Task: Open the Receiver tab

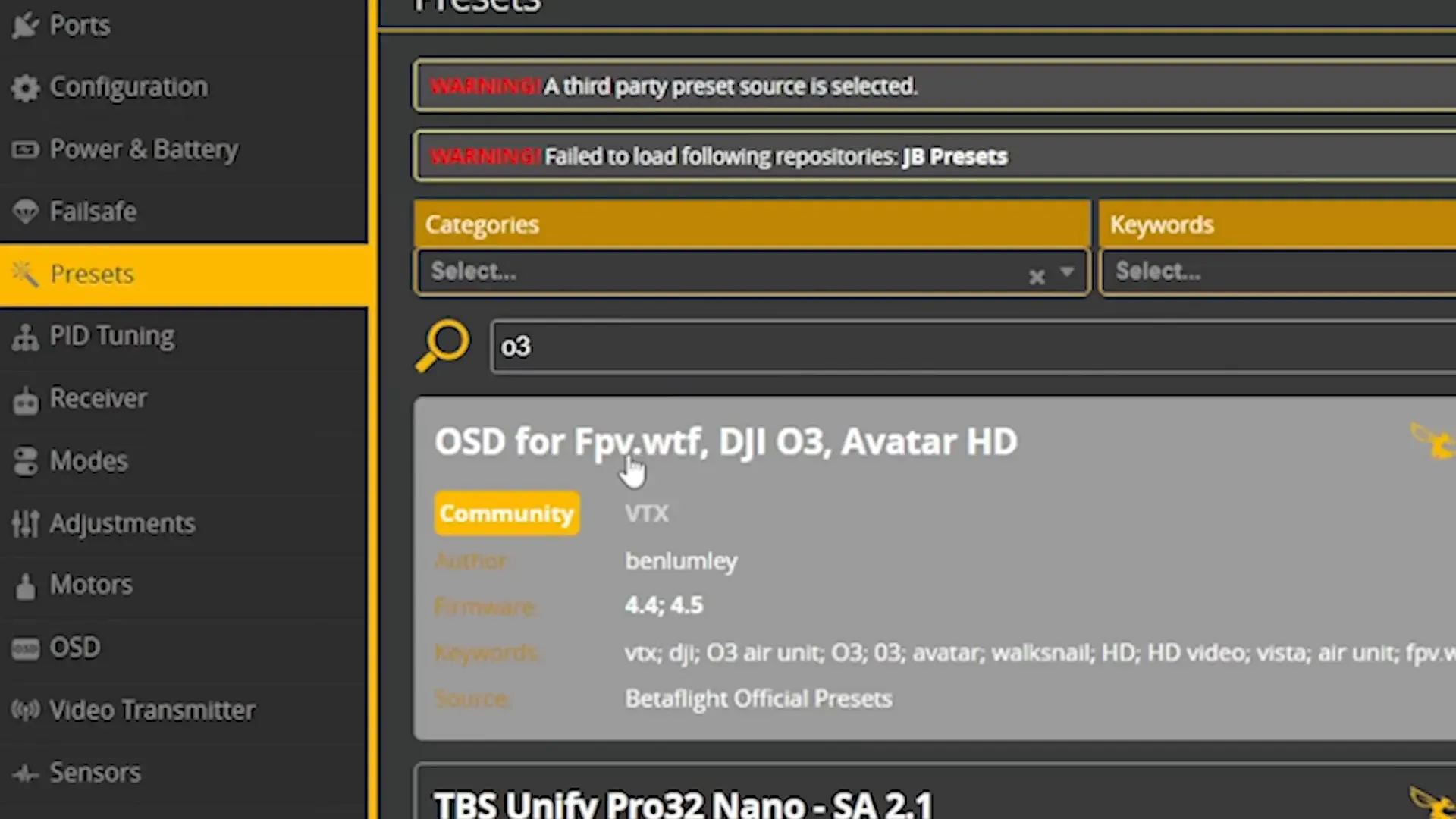Action: pos(182,398)
